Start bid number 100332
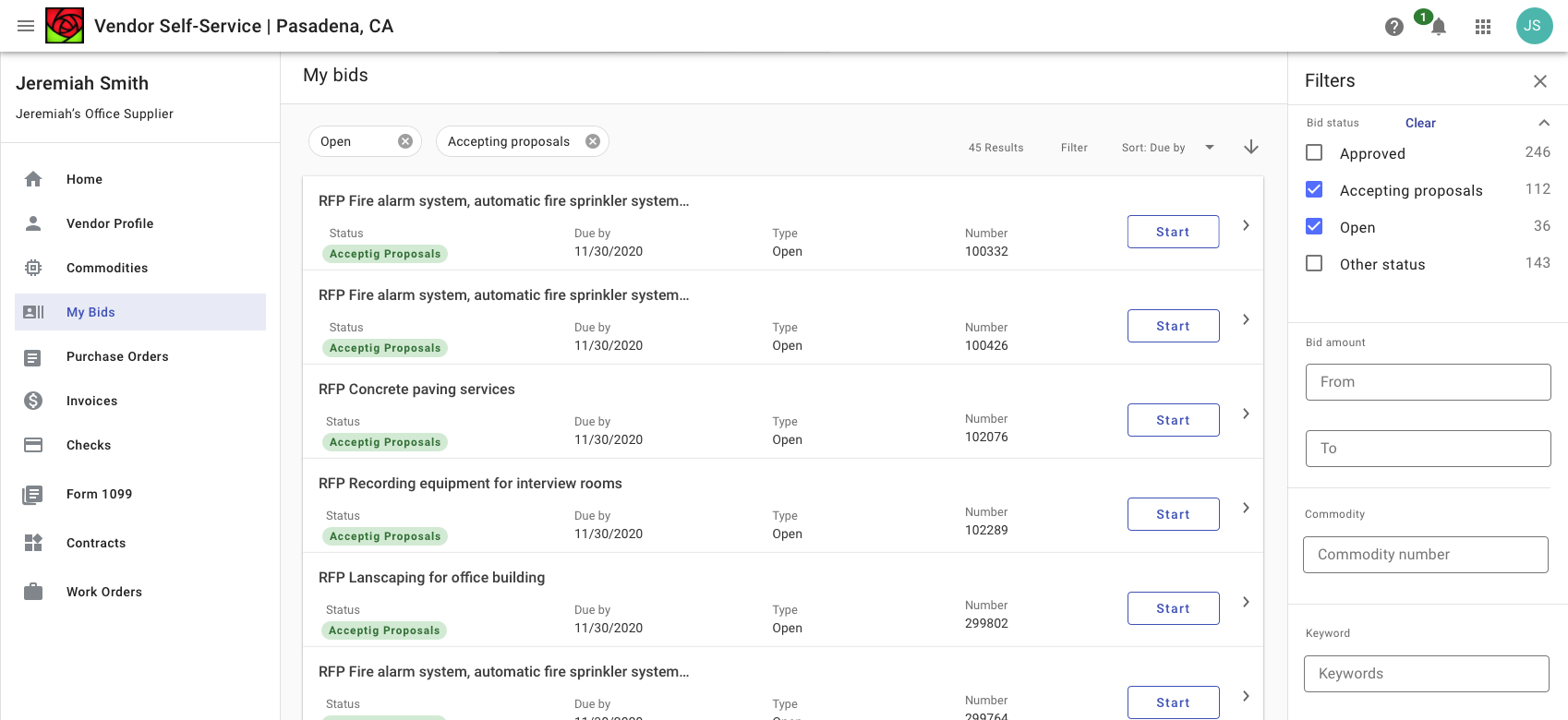Viewport: 1568px width, 720px height. pyautogui.click(x=1173, y=232)
